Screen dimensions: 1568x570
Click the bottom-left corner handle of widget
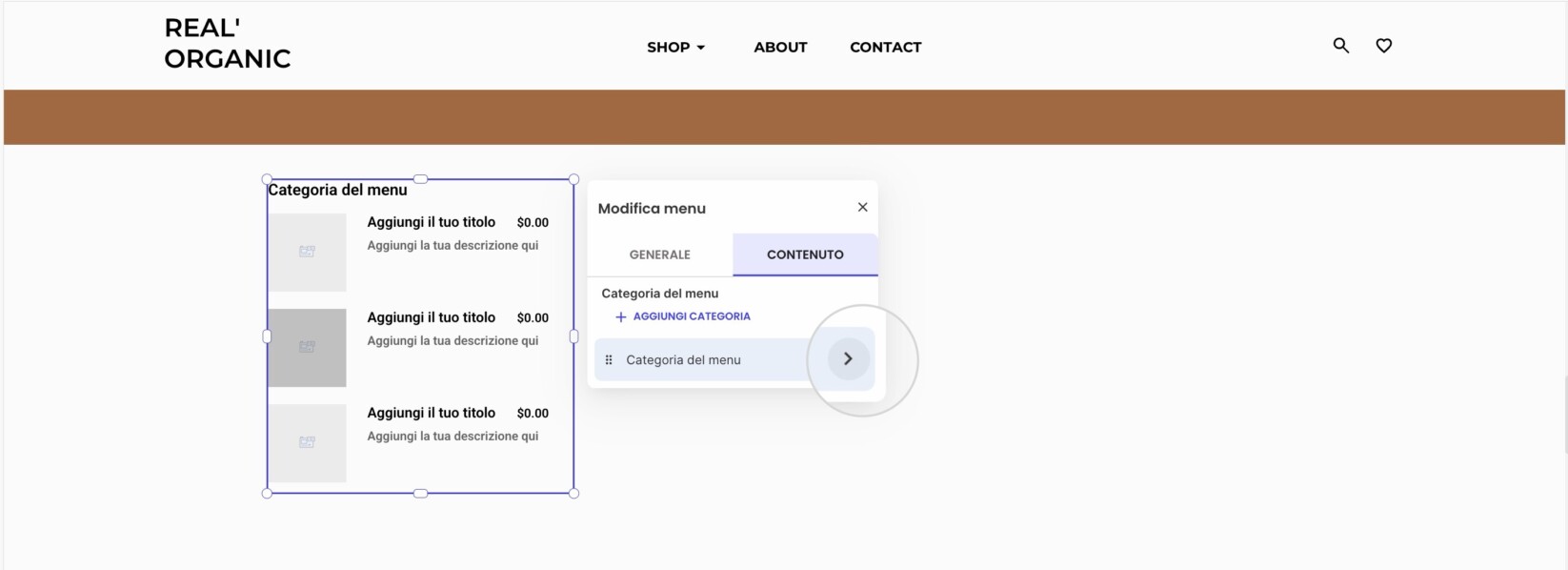(267, 493)
